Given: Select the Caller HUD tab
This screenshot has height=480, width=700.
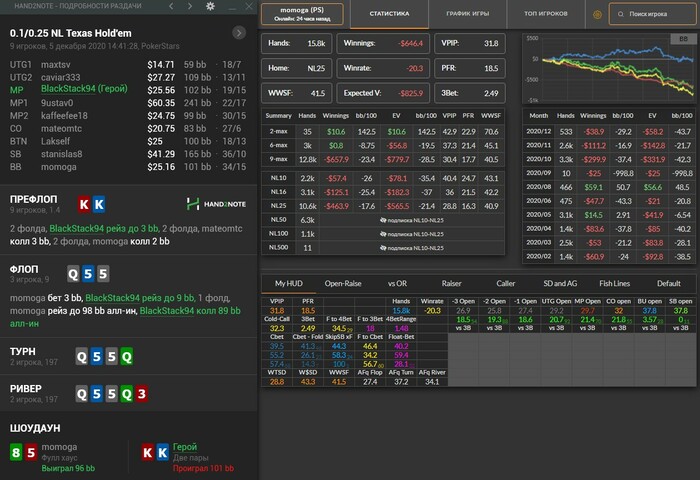Looking at the screenshot, I should tap(505, 284).
